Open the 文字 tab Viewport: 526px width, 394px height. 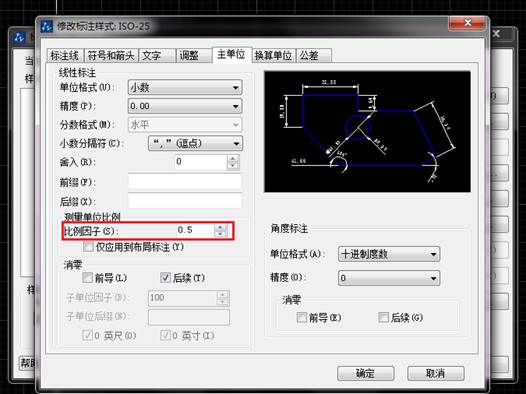click(x=157, y=55)
